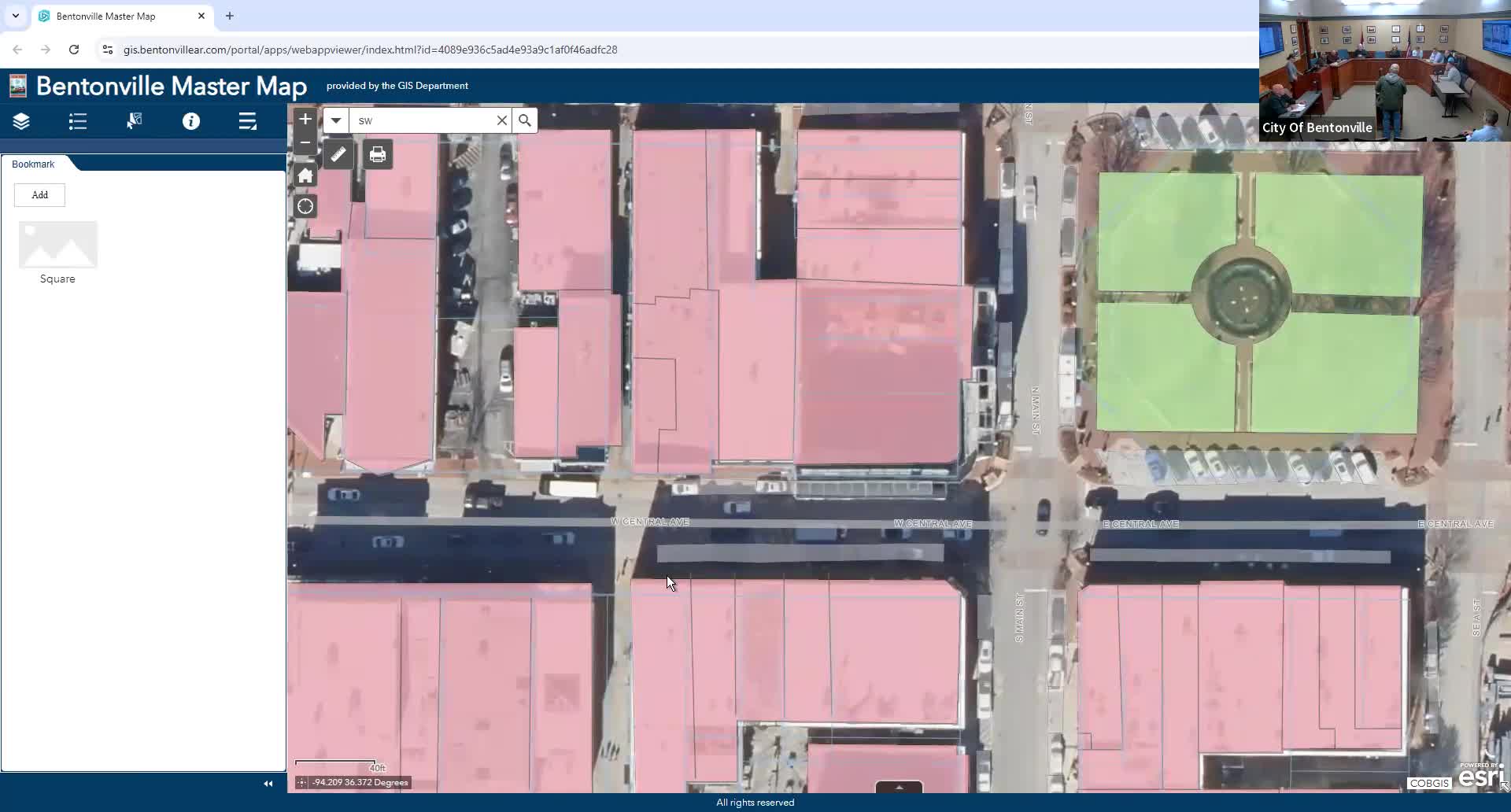The width and height of the screenshot is (1511, 812).
Task: Open the Layers panel icon
Action: pos(20,121)
